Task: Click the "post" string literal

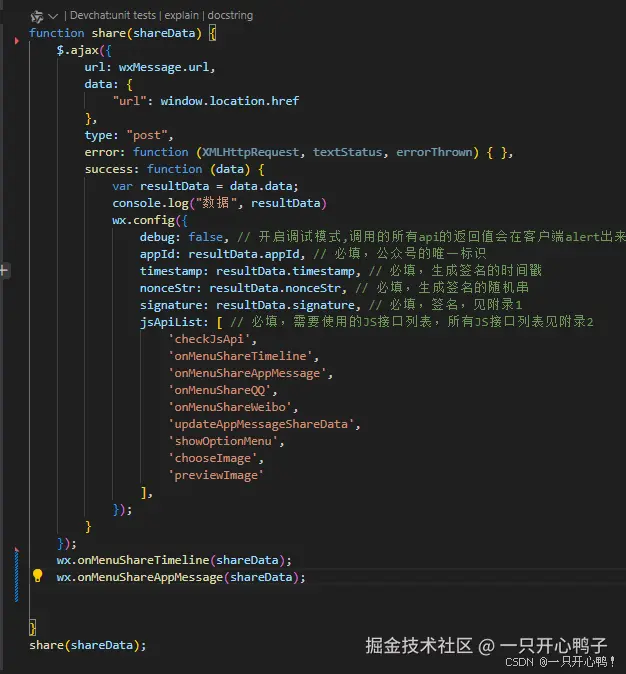Action: 147,135
